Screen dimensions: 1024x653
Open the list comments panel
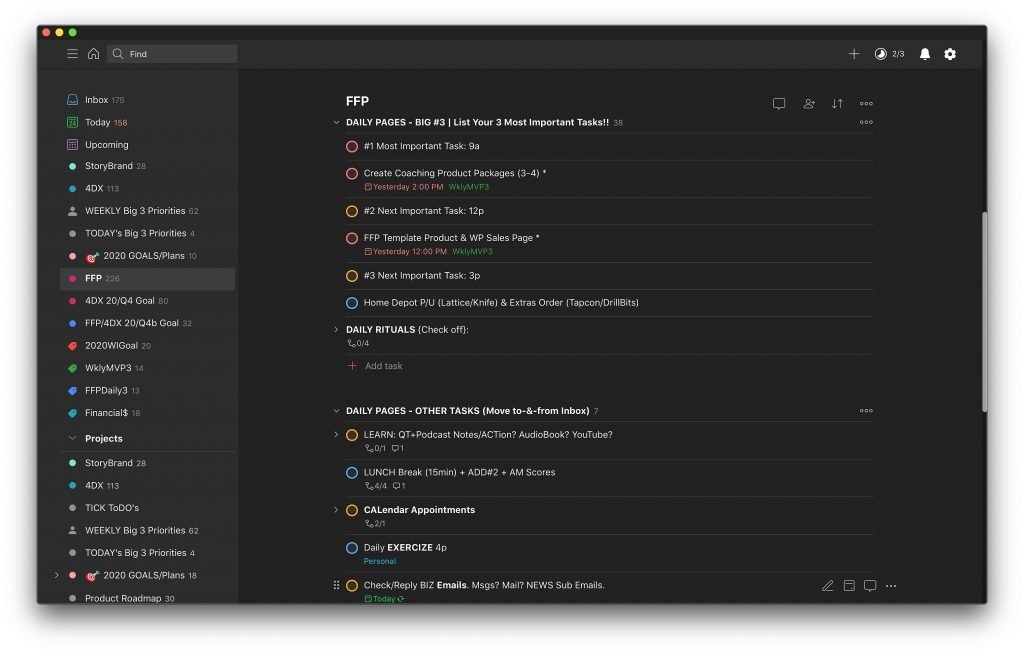click(779, 103)
